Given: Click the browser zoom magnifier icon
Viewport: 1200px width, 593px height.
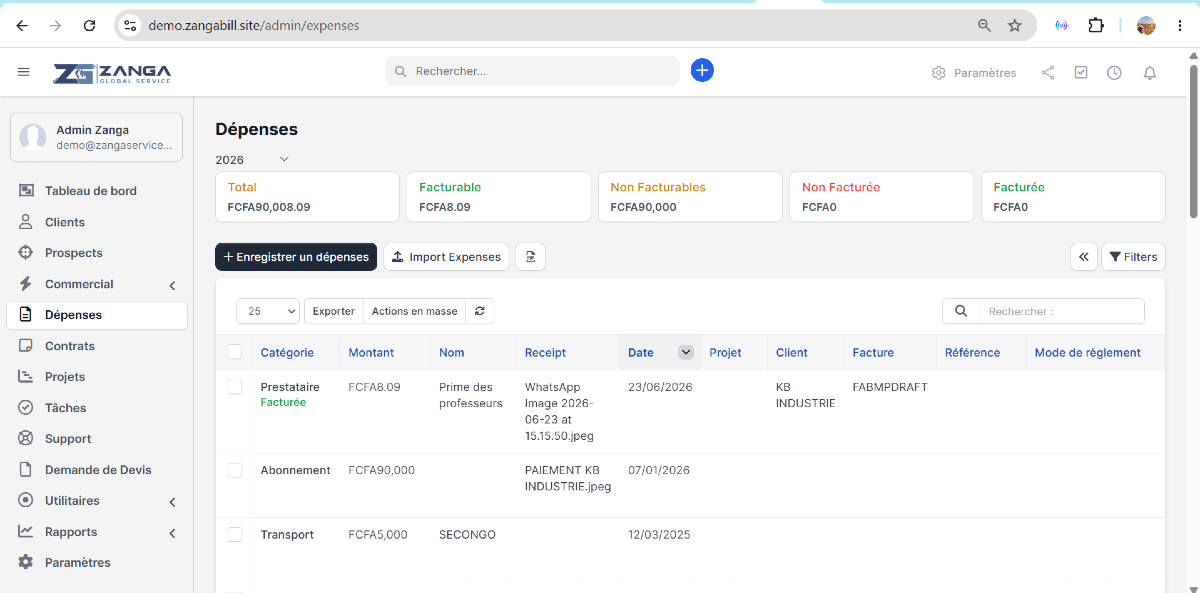Looking at the screenshot, I should [x=984, y=25].
